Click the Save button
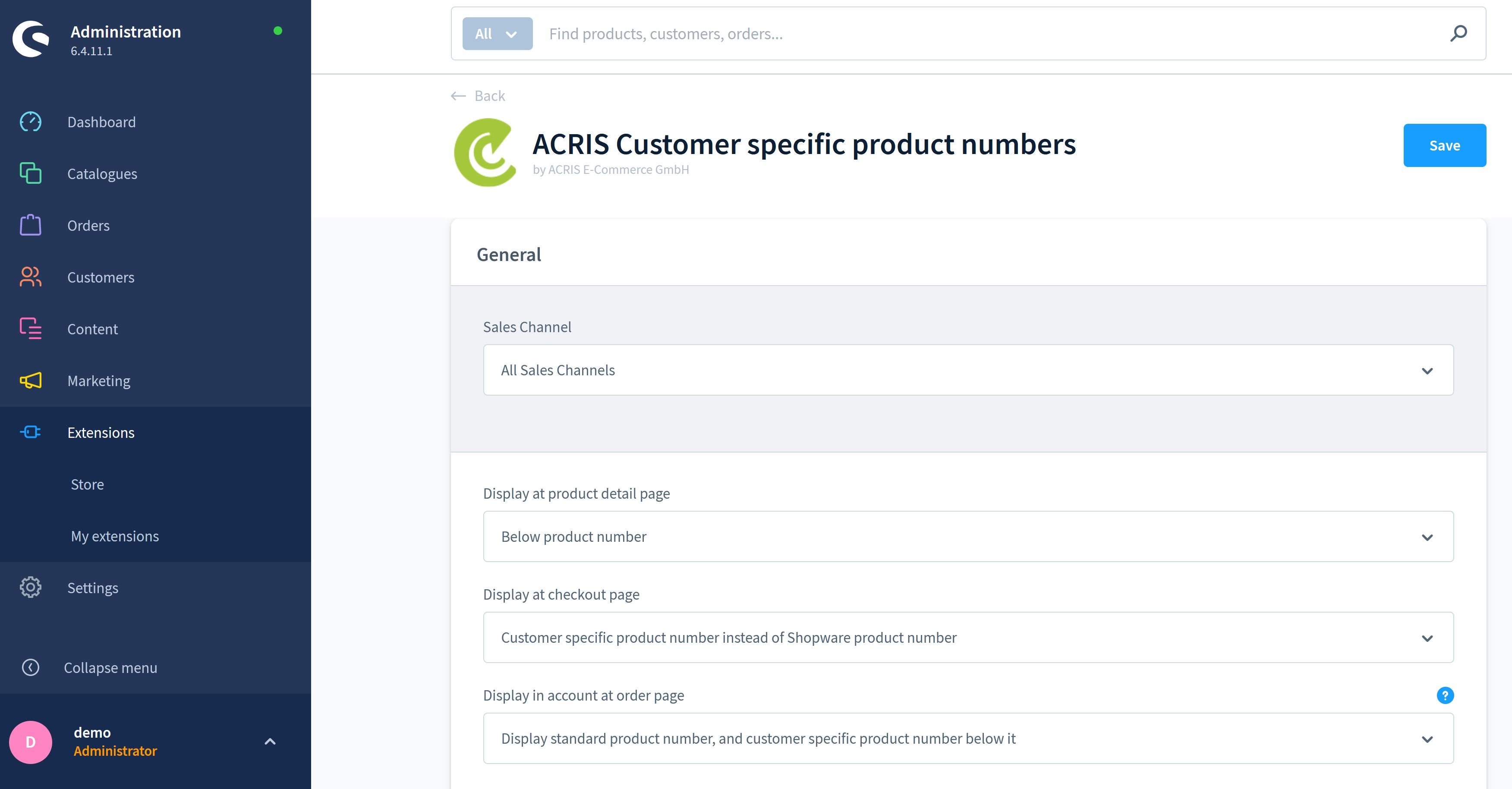Viewport: 1512px width, 789px height. pos(1445,145)
